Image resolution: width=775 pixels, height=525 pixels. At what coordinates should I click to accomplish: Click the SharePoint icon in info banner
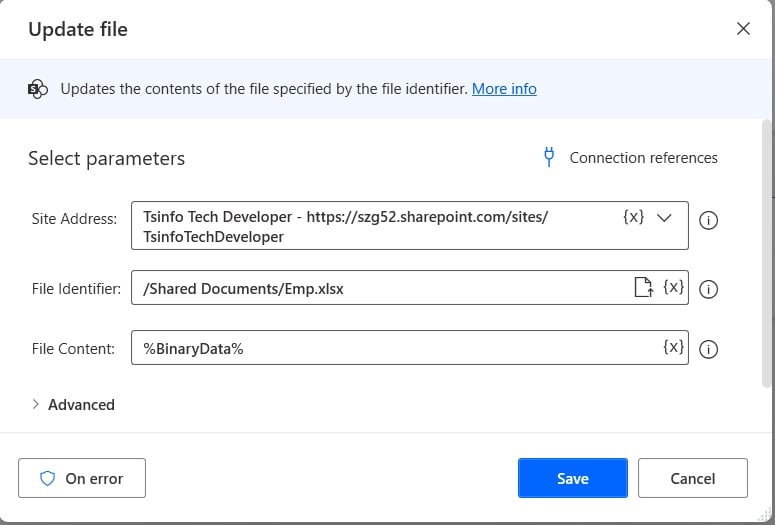38,89
